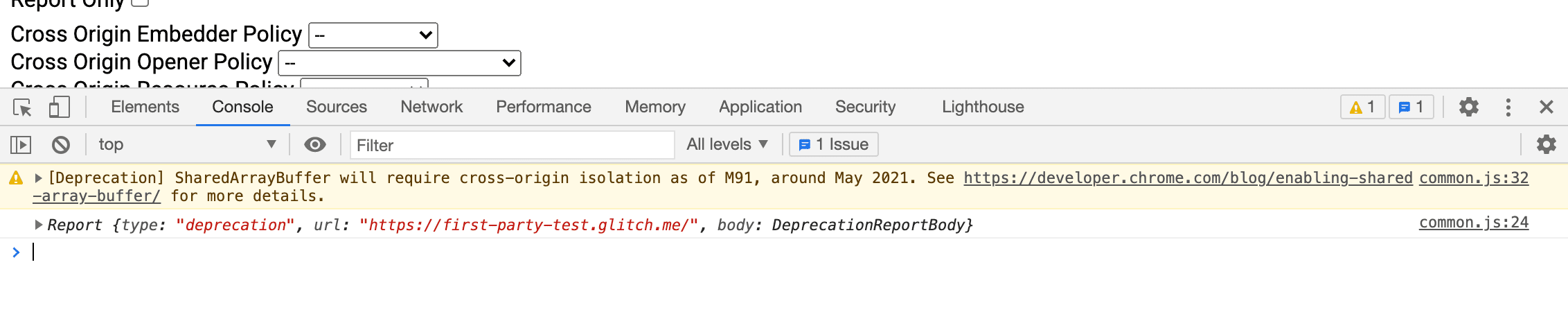Toggle the device toolbar icon

tap(59, 107)
